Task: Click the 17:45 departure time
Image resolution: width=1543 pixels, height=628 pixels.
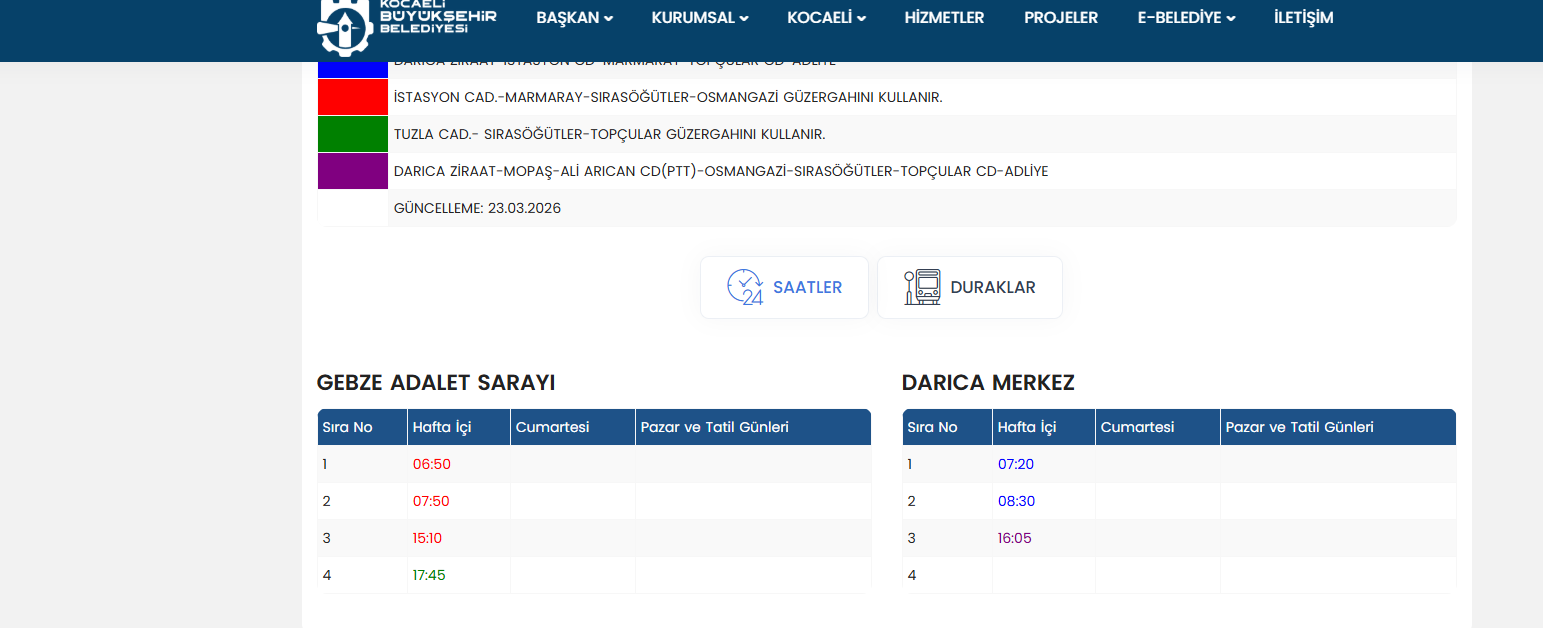Action: [x=428, y=575]
